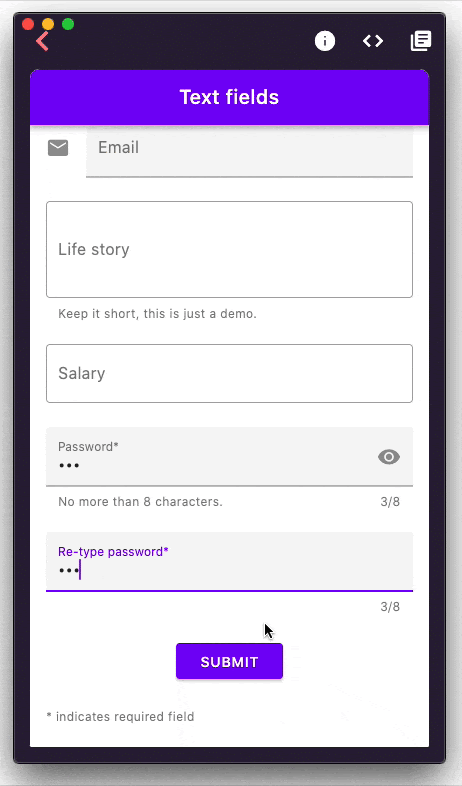The width and height of the screenshot is (462, 786).
Task: Select the Salary input field
Action: pos(229,373)
